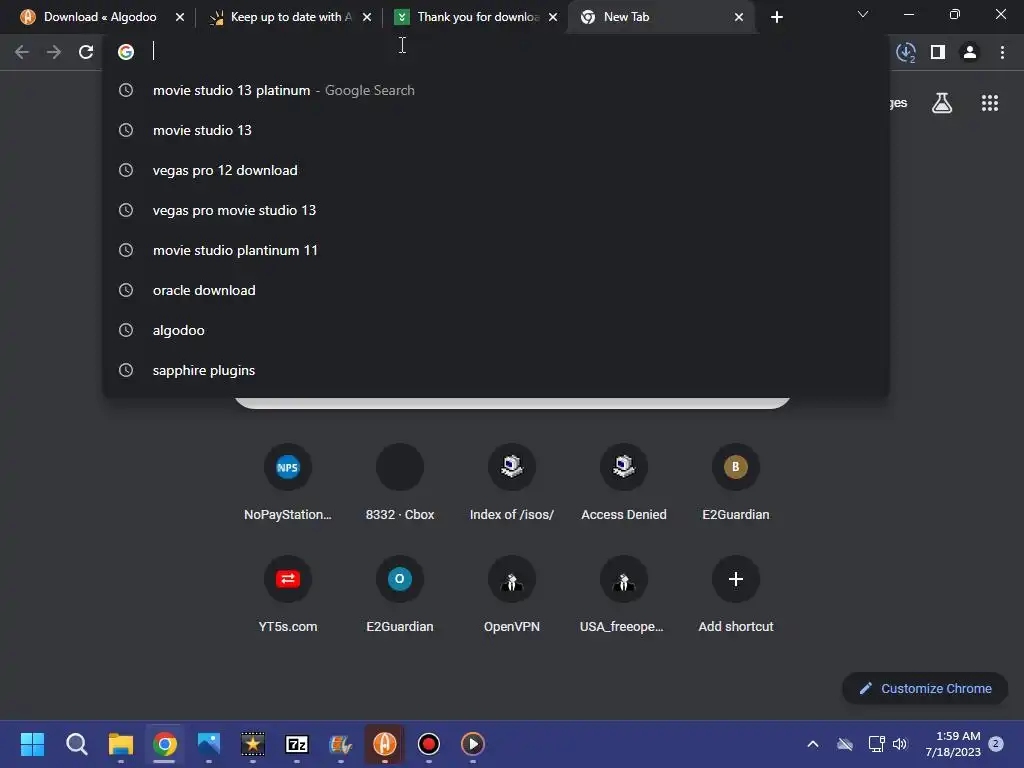
Task: Toggle the Chrome side panel
Action: click(x=938, y=52)
